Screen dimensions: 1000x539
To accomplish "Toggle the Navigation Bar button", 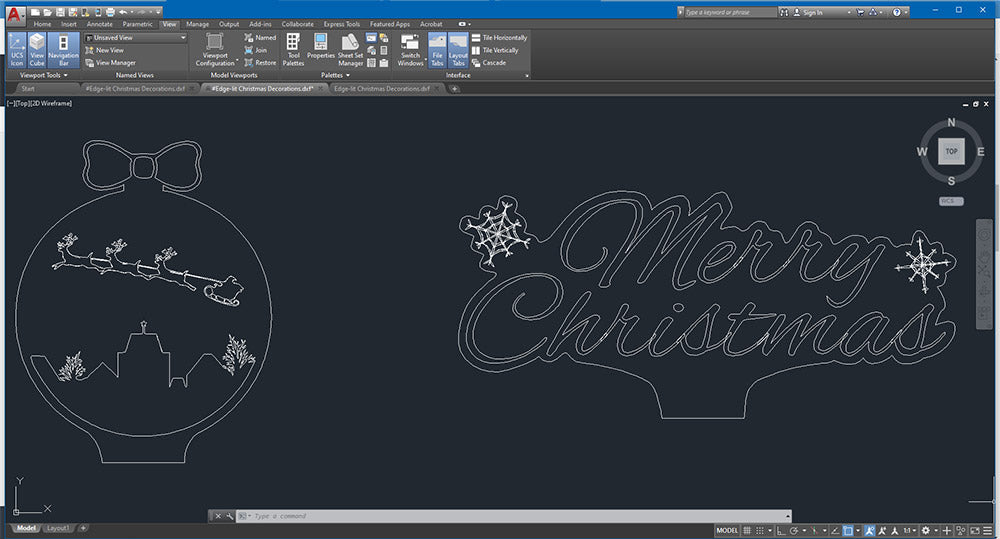I will [x=63, y=50].
